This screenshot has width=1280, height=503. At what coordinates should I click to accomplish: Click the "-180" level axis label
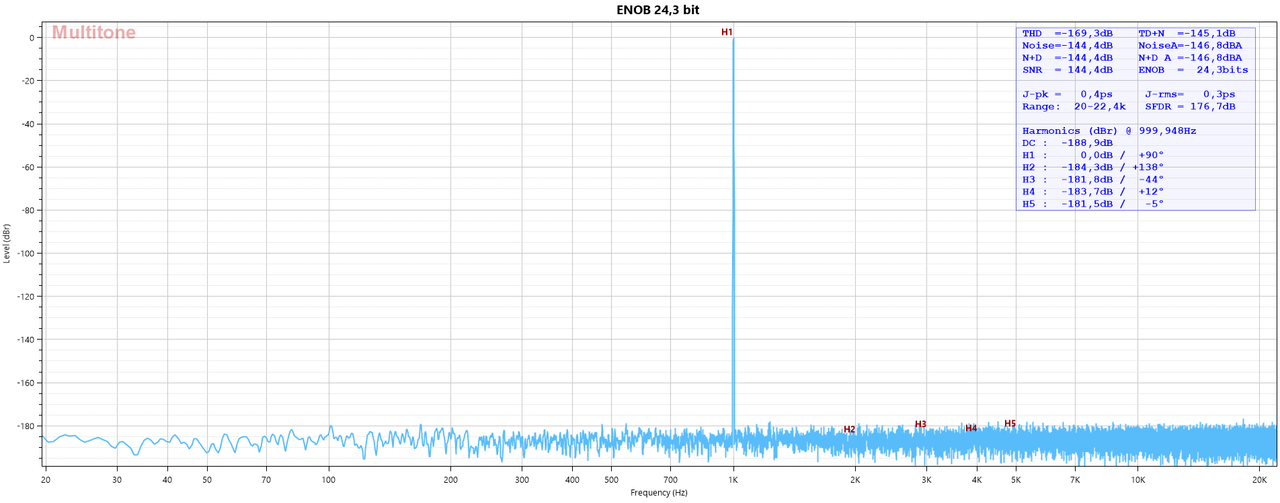coord(27,426)
